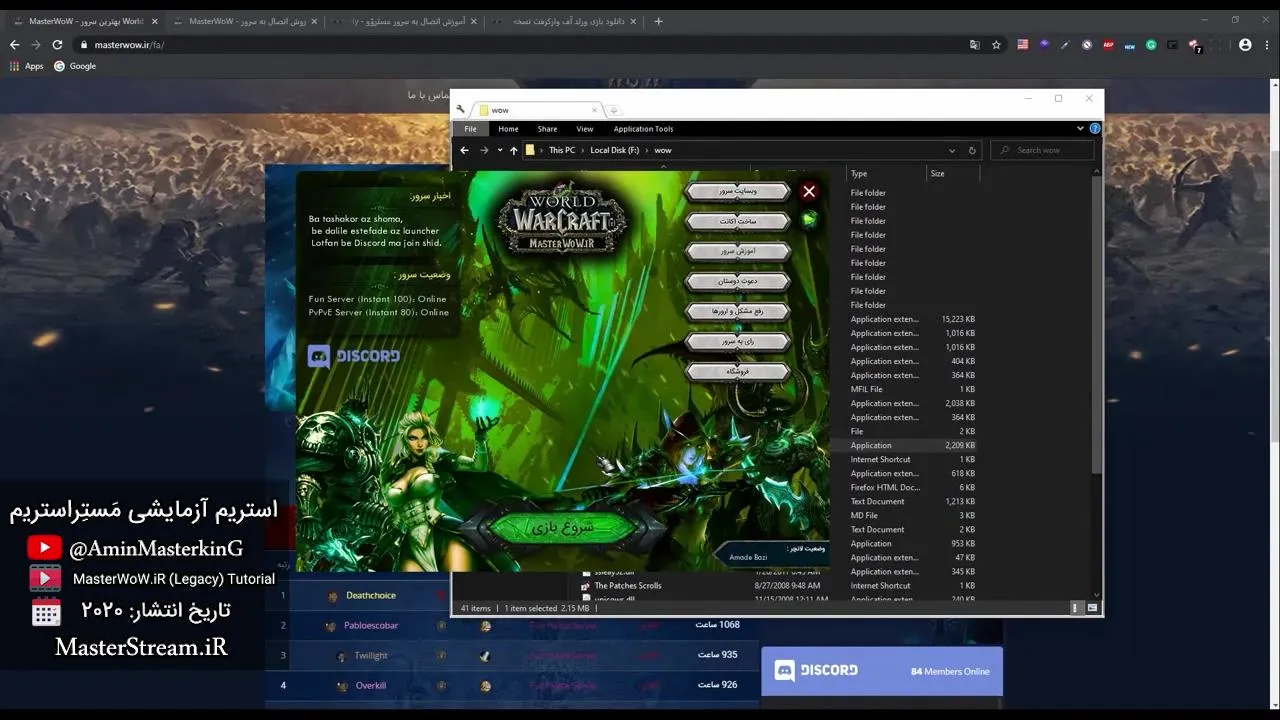This screenshot has height=720, width=1280.
Task: Switch Explorer to details view icon
Action: (1076, 607)
